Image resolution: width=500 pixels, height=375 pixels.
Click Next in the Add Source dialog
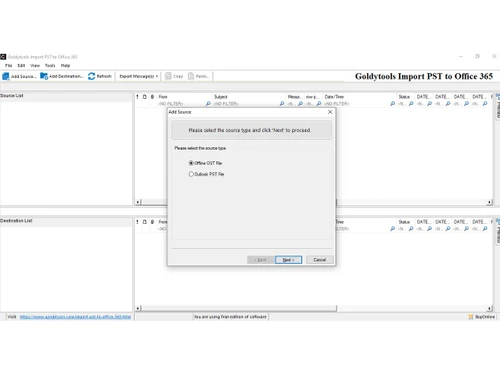(288, 260)
